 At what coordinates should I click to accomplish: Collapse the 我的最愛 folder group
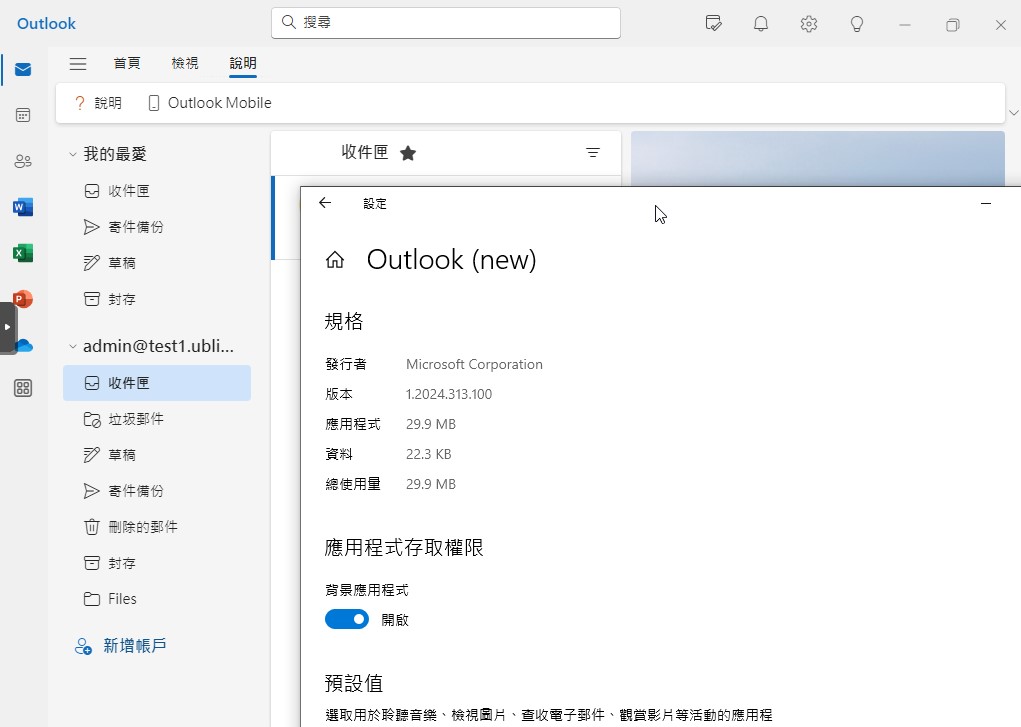[73, 154]
